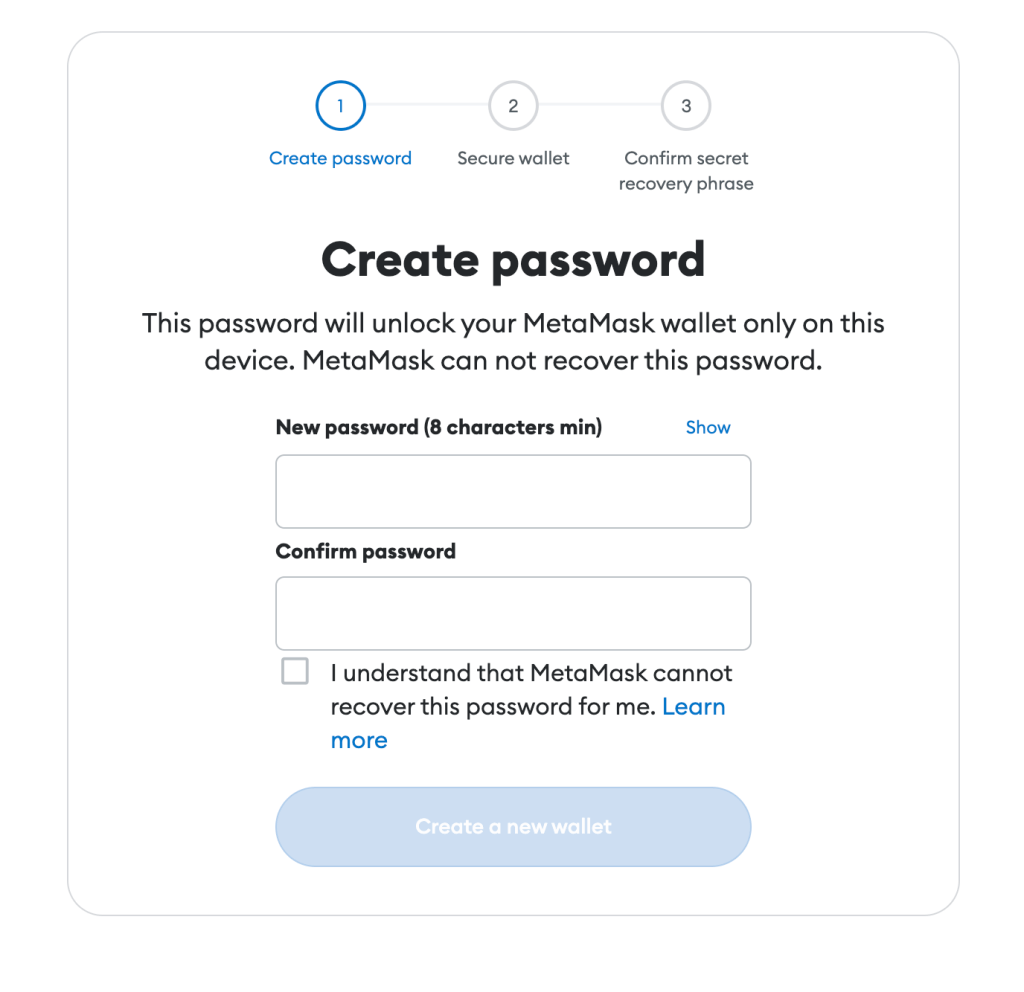Image resolution: width=1024 pixels, height=992 pixels.
Task: Select the blue 'Create password' step label
Action: pos(340,158)
